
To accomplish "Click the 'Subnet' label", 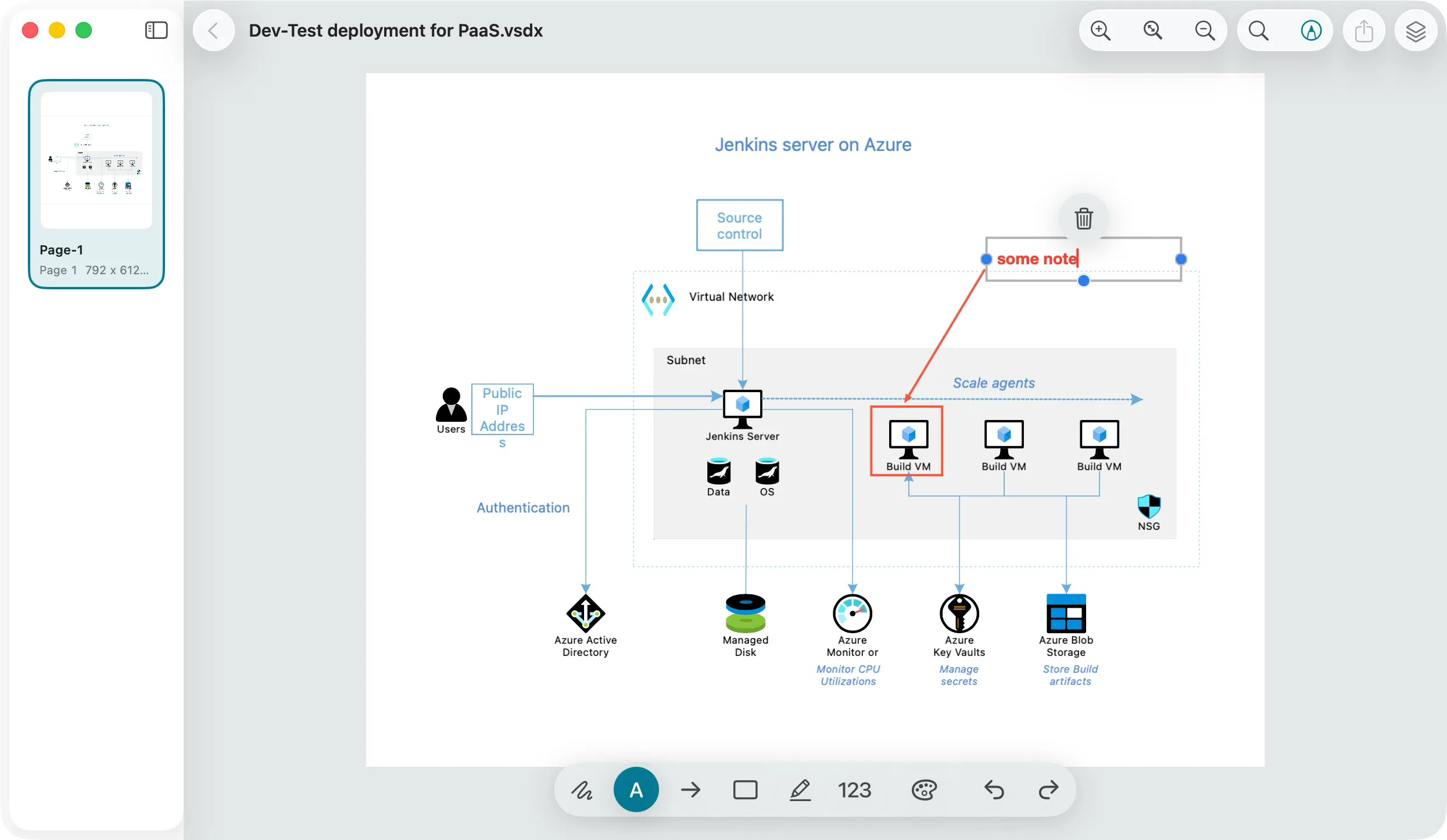I will pos(686,360).
